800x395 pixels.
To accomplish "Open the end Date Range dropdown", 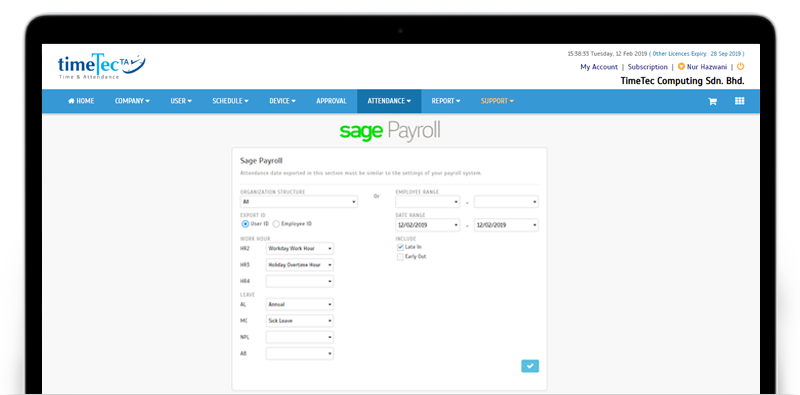I will coord(506,225).
